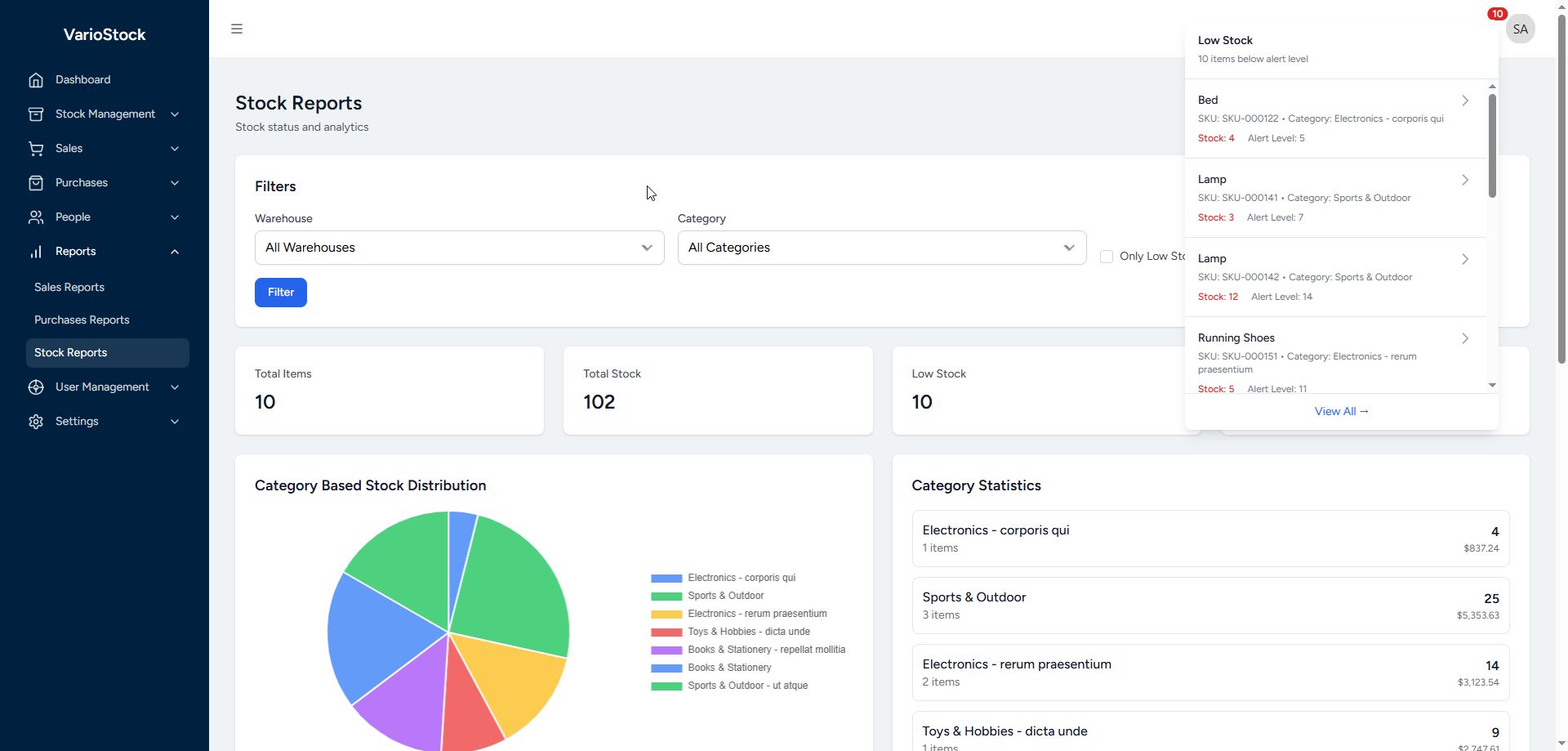
Task: Open the SA user avatar
Action: pyautogui.click(x=1520, y=29)
